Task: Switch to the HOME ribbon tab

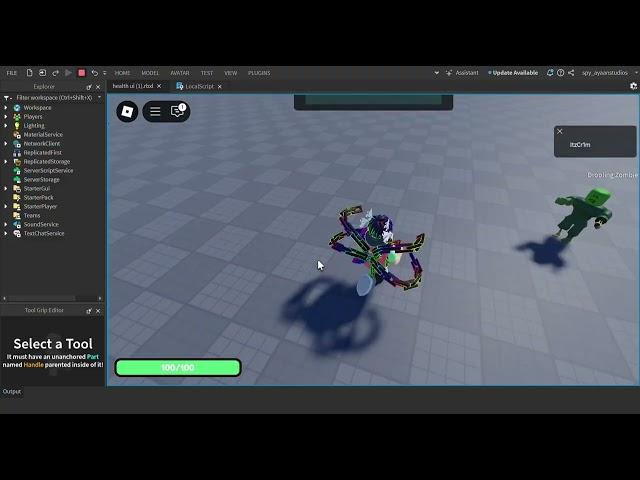Action: (122, 73)
